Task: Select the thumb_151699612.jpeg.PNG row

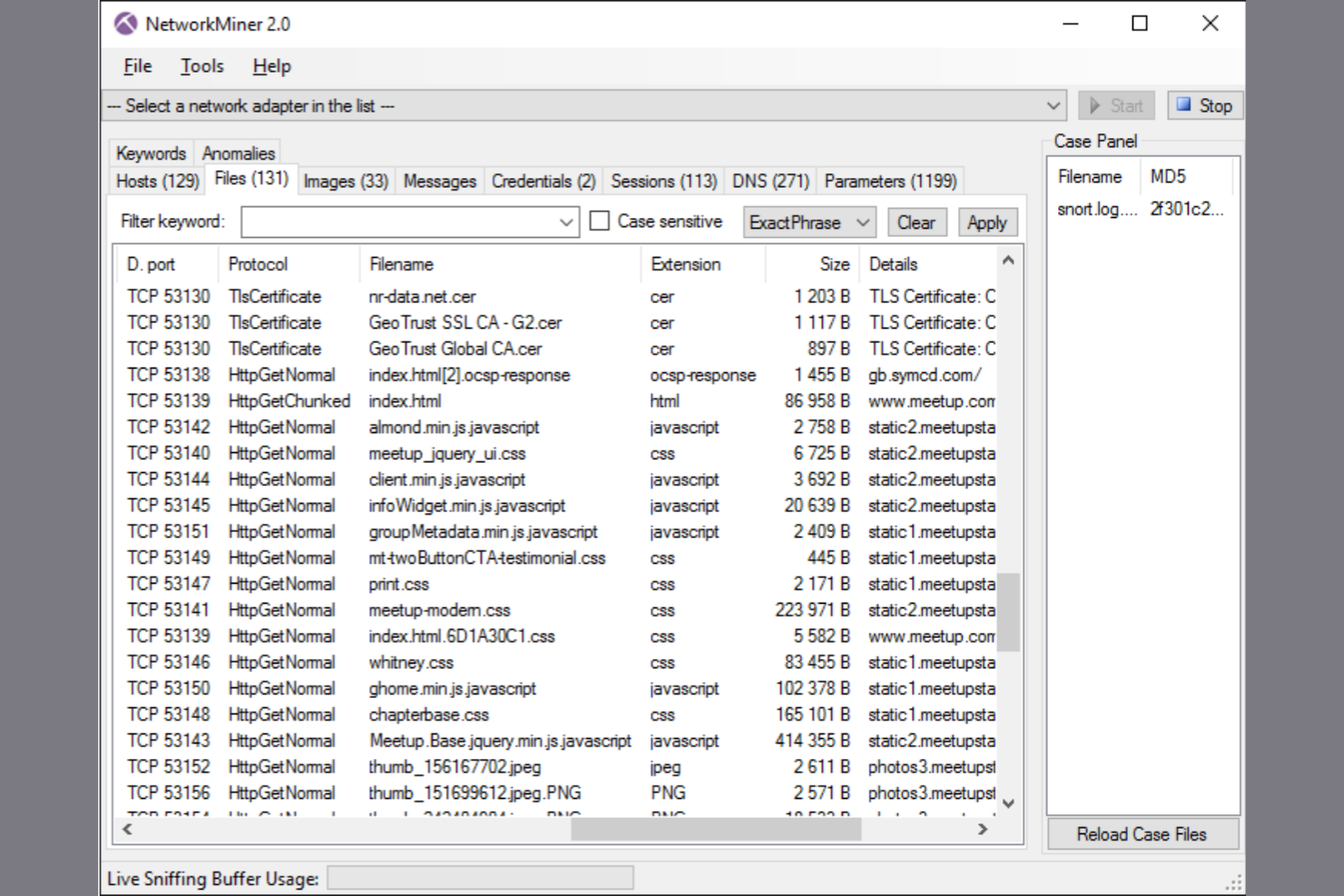Action: [x=556, y=793]
